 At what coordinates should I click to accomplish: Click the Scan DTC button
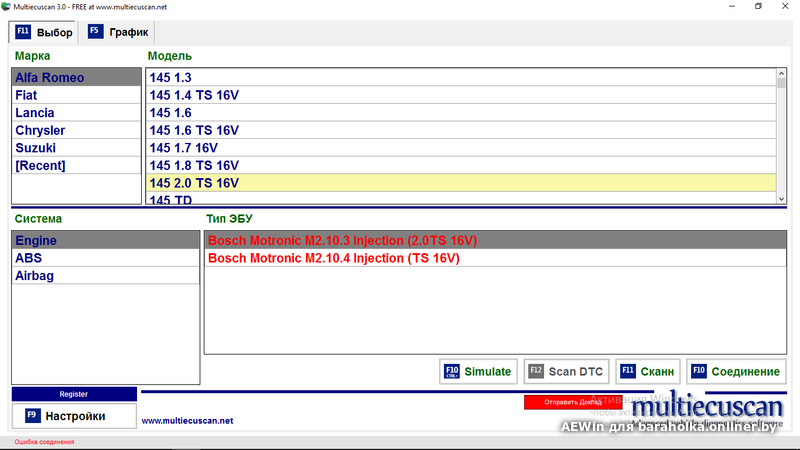(x=566, y=371)
